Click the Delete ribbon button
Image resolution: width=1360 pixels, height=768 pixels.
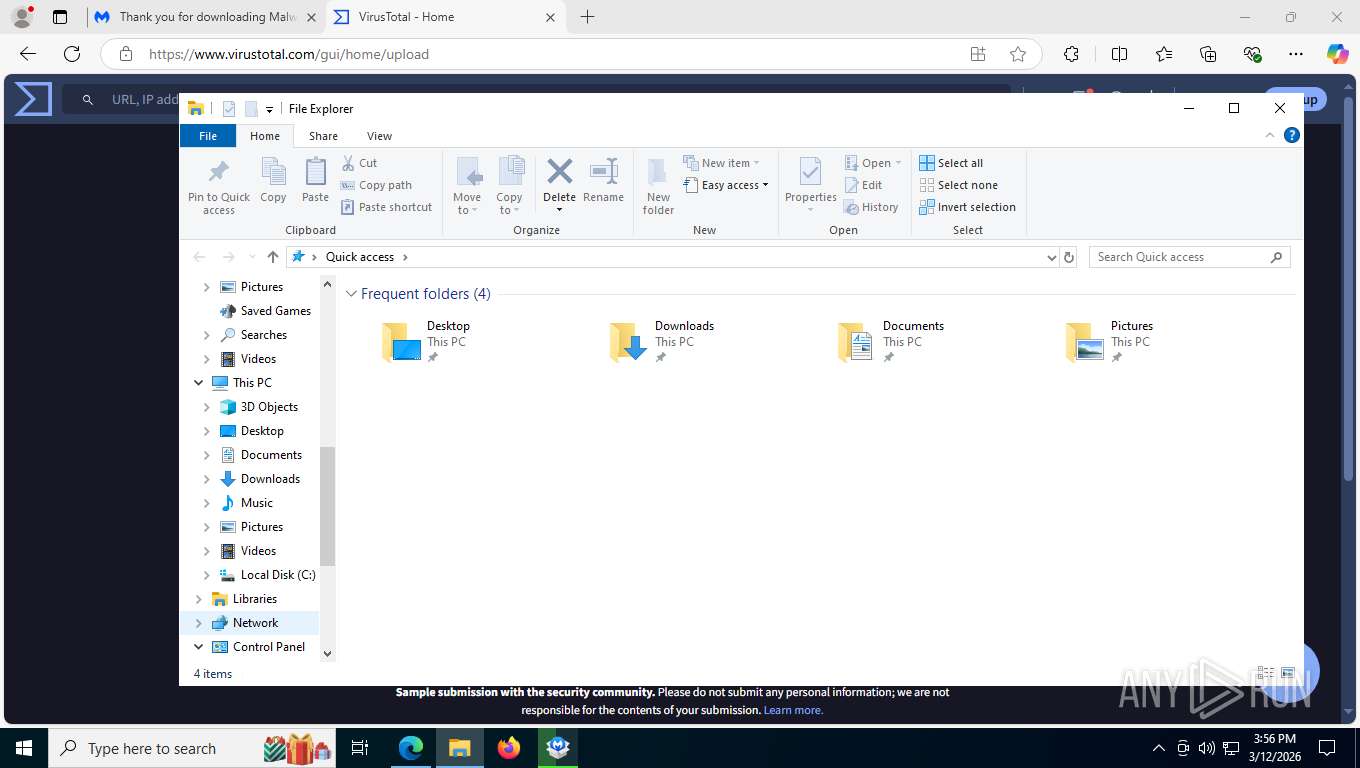coord(559,185)
